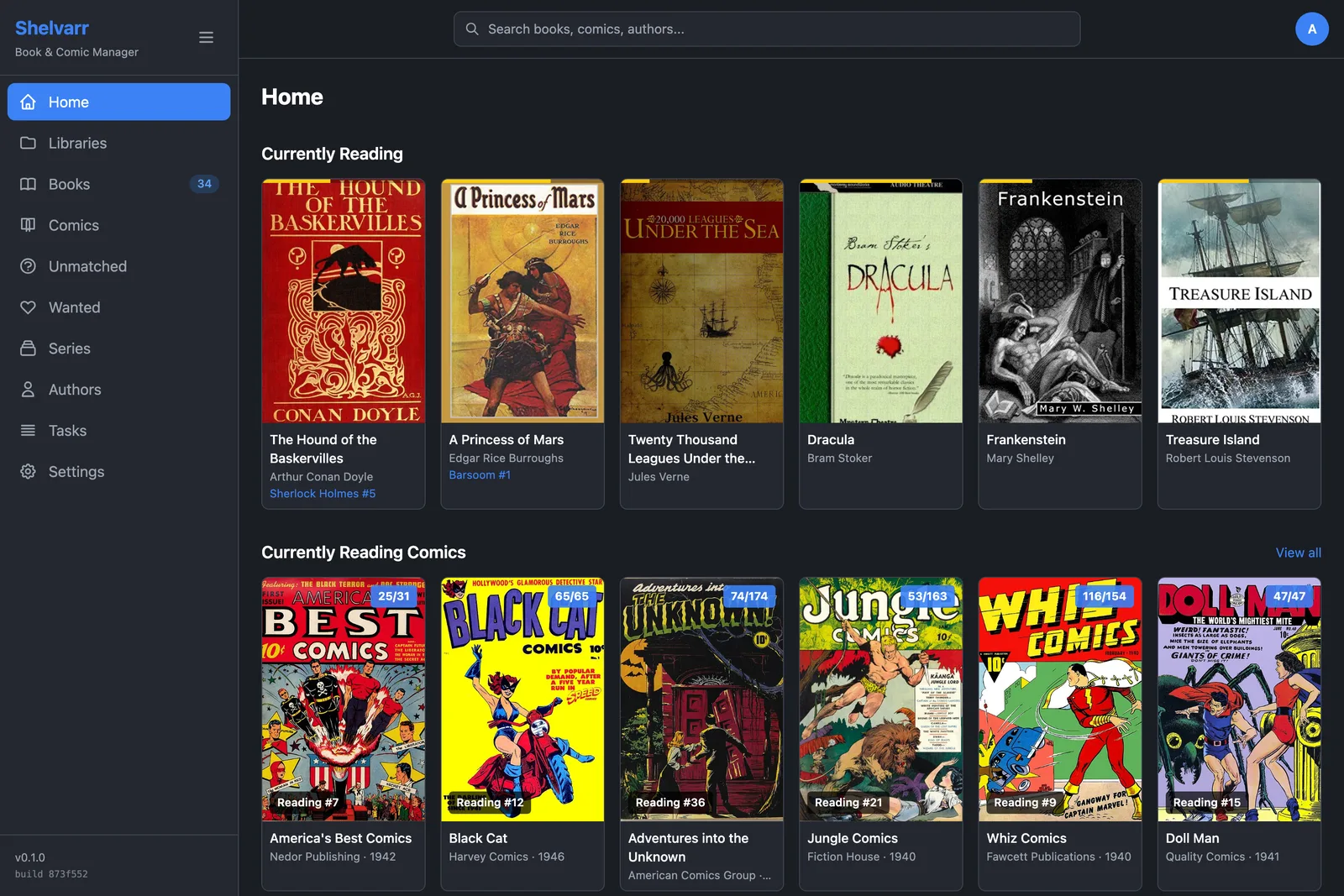Open the Libraries menu item
Image resolution: width=1344 pixels, height=896 pixels.
(119, 143)
